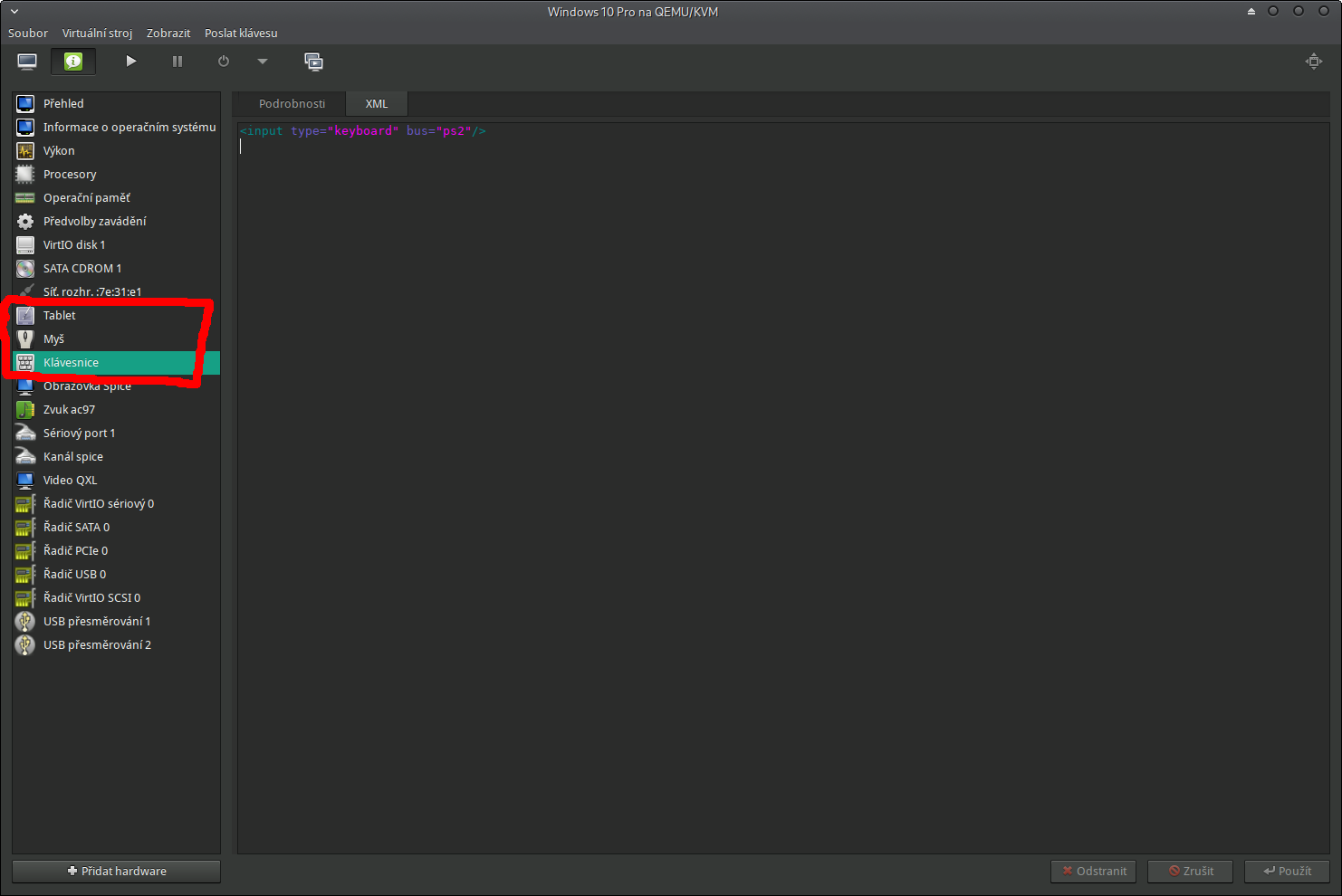This screenshot has width=1342, height=896.
Task: Pause the virtual machine
Action: [x=177, y=62]
